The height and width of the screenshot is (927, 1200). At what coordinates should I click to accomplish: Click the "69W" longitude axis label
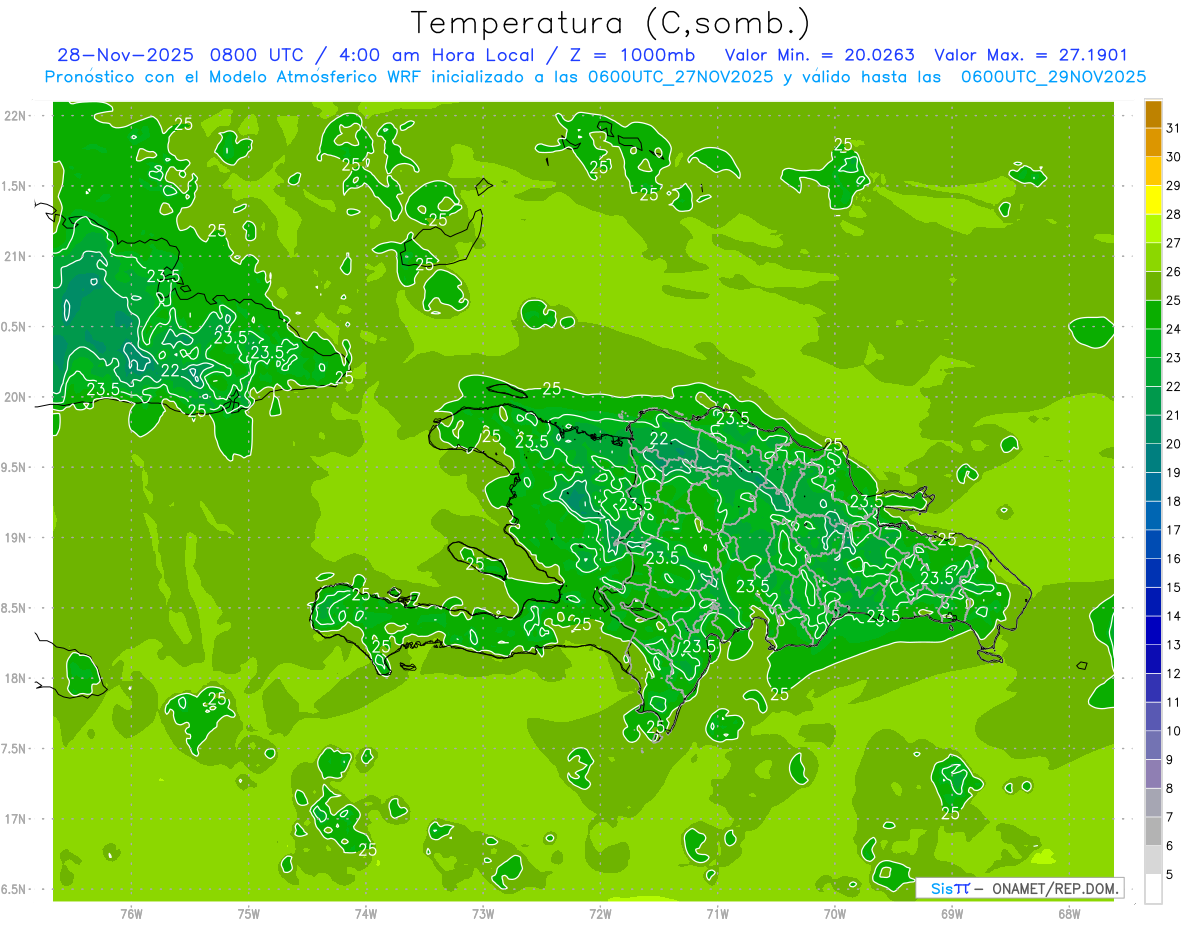pos(952,914)
